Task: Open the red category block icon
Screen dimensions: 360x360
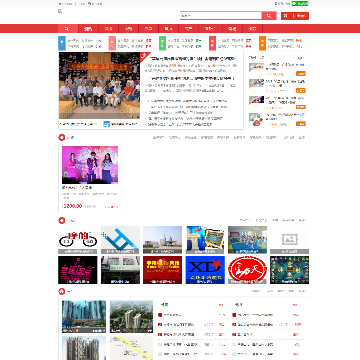Action: [213, 43]
